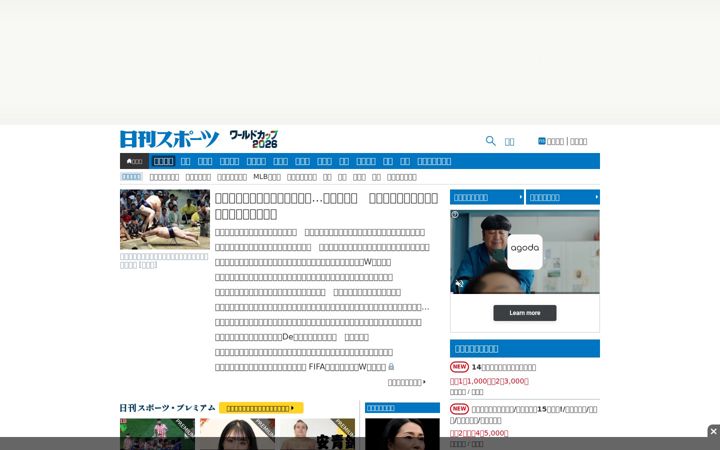Viewport: 720px width, 450px height.
Task: Click the agoda logo tile in the video ad
Action: coord(525,252)
